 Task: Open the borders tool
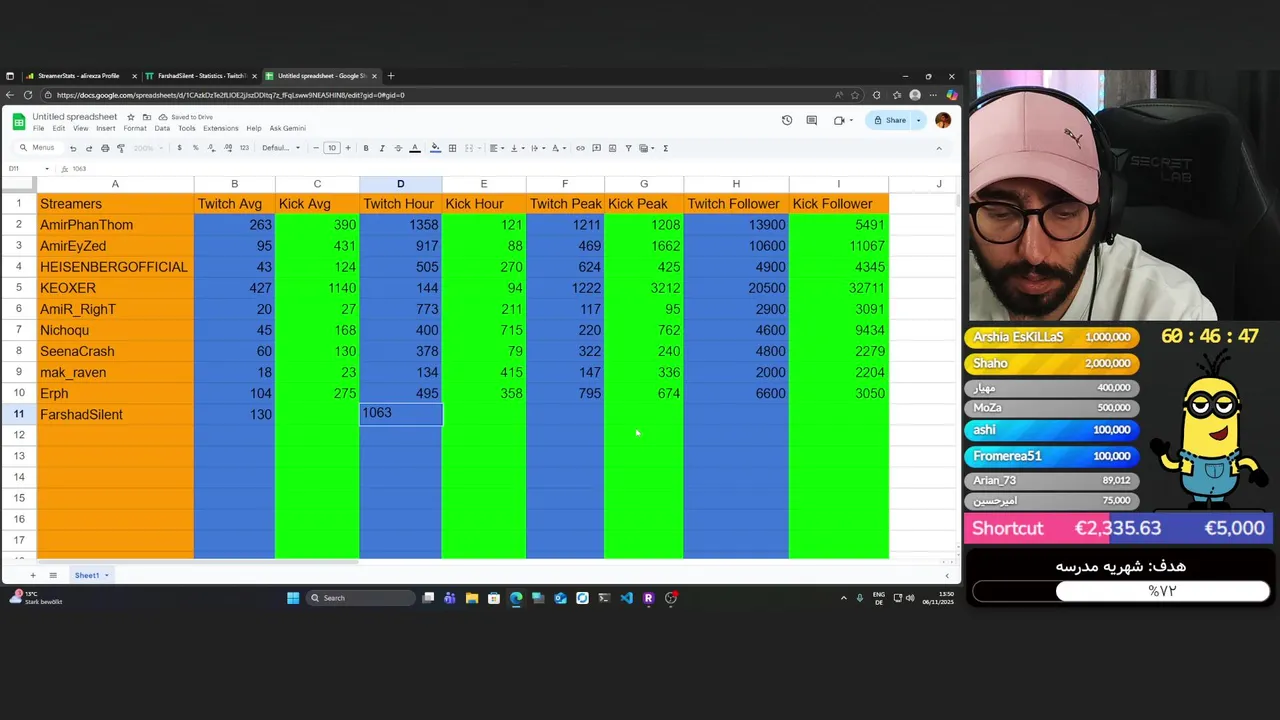point(452,148)
